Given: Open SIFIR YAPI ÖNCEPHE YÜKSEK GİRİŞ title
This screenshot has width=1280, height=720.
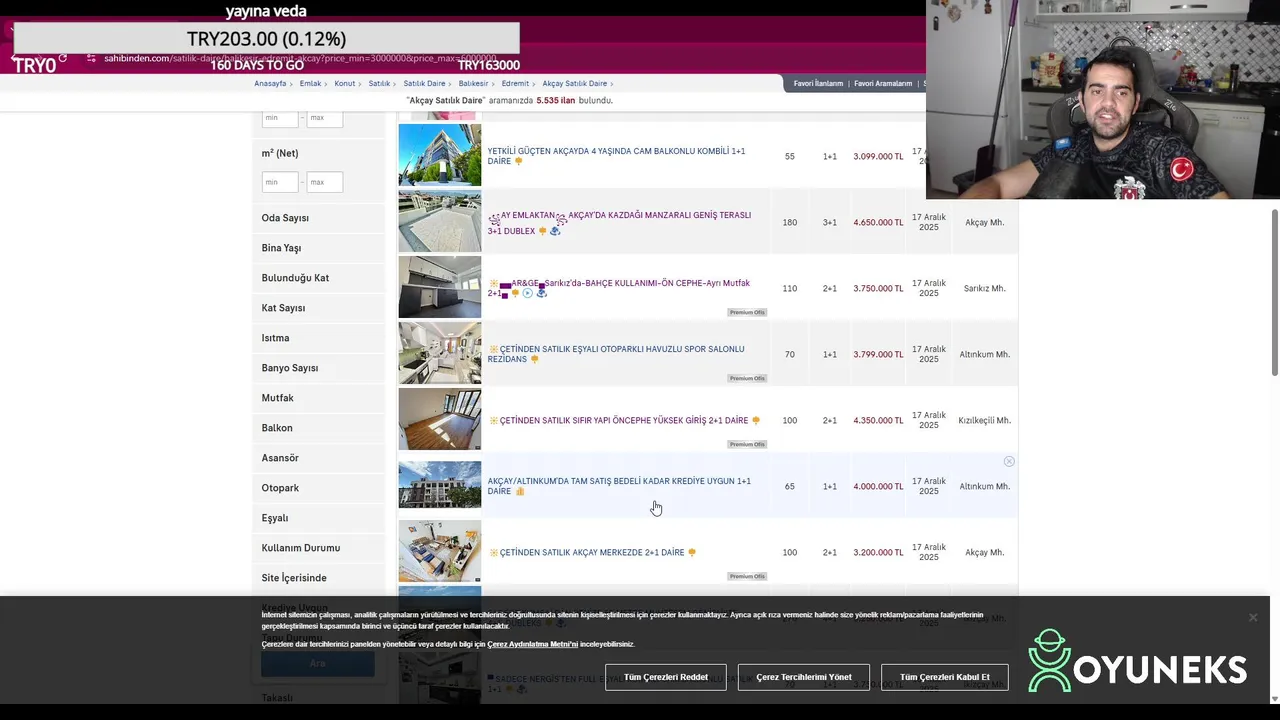Looking at the screenshot, I should 624,421.
